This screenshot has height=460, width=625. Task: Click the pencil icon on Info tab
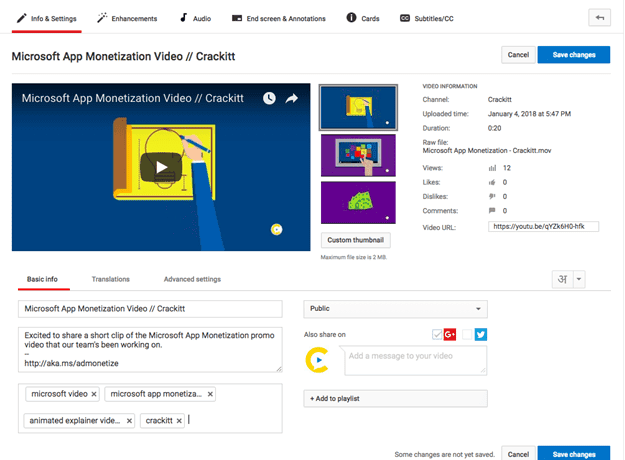pos(22,18)
